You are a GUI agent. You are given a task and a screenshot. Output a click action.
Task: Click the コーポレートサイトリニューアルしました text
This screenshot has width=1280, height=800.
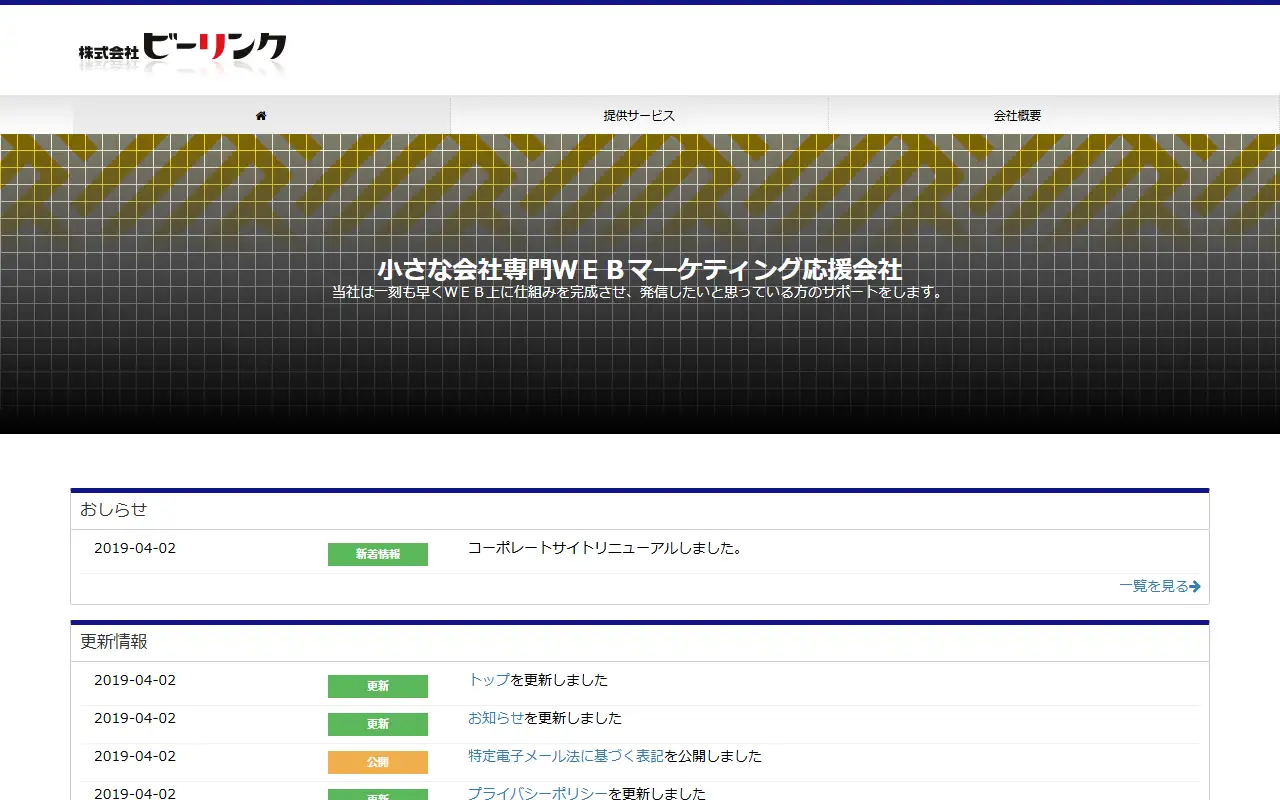(605, 548)
